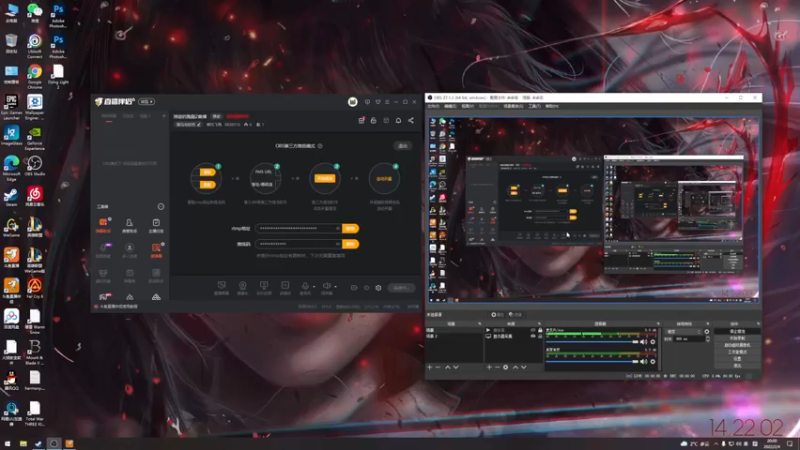
Task: Click microphone icon in companion bottom toolbar
Action: (305, 286)
